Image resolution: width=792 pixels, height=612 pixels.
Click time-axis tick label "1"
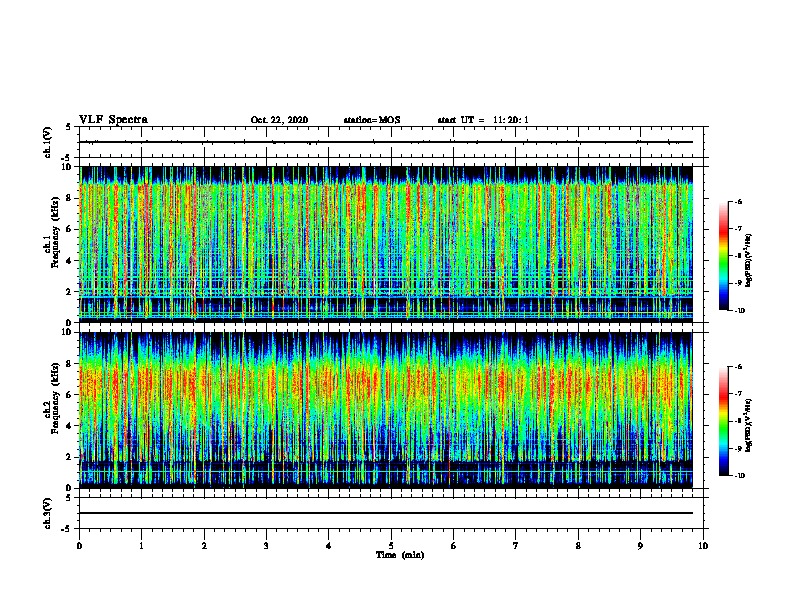[141, 546]
